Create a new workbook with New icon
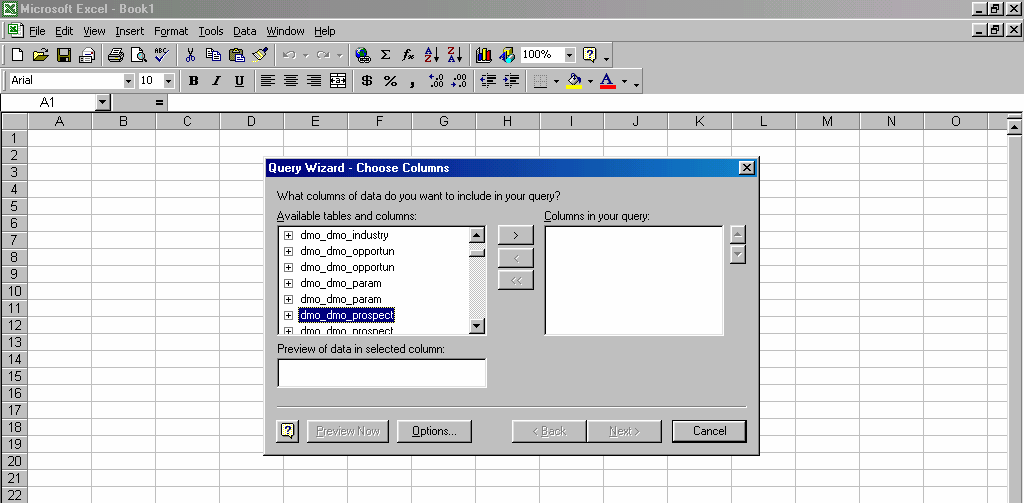 [18, 56]
